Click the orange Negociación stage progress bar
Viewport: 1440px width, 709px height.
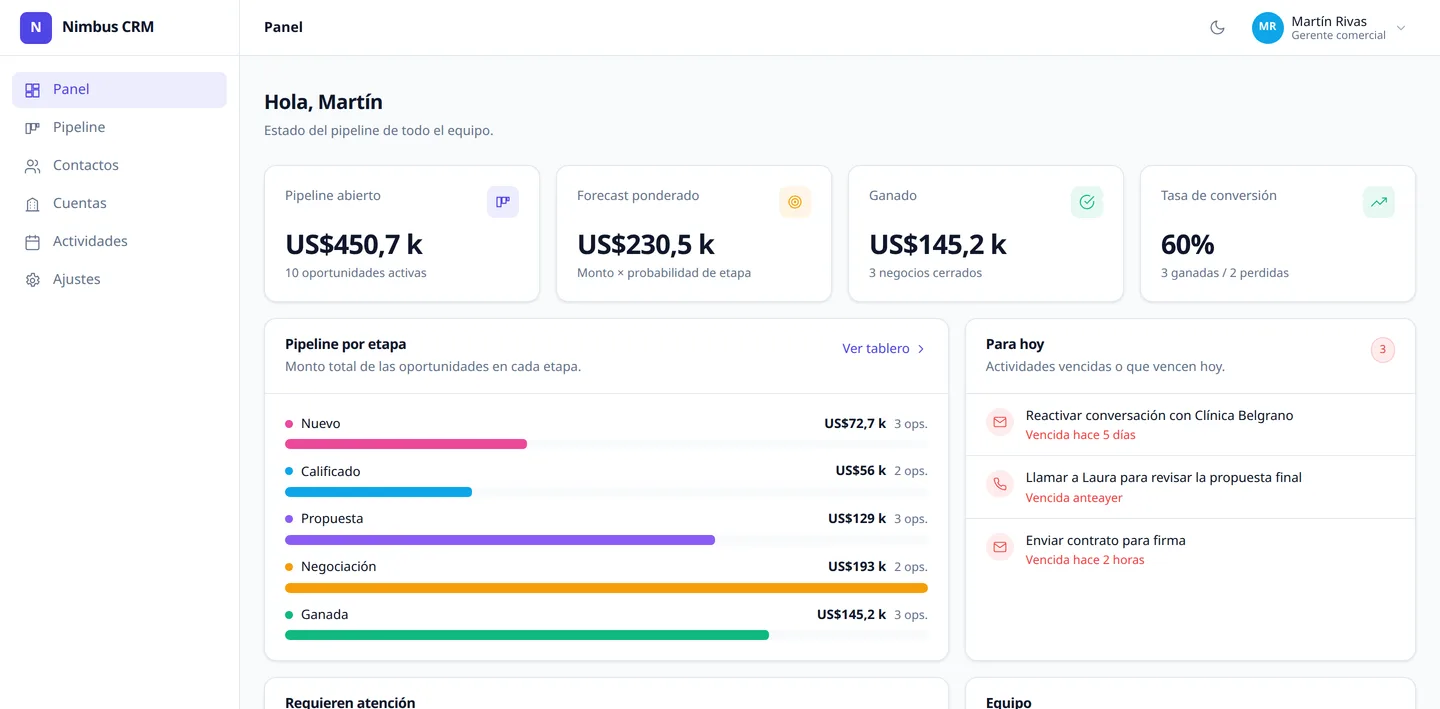(606, 588)
